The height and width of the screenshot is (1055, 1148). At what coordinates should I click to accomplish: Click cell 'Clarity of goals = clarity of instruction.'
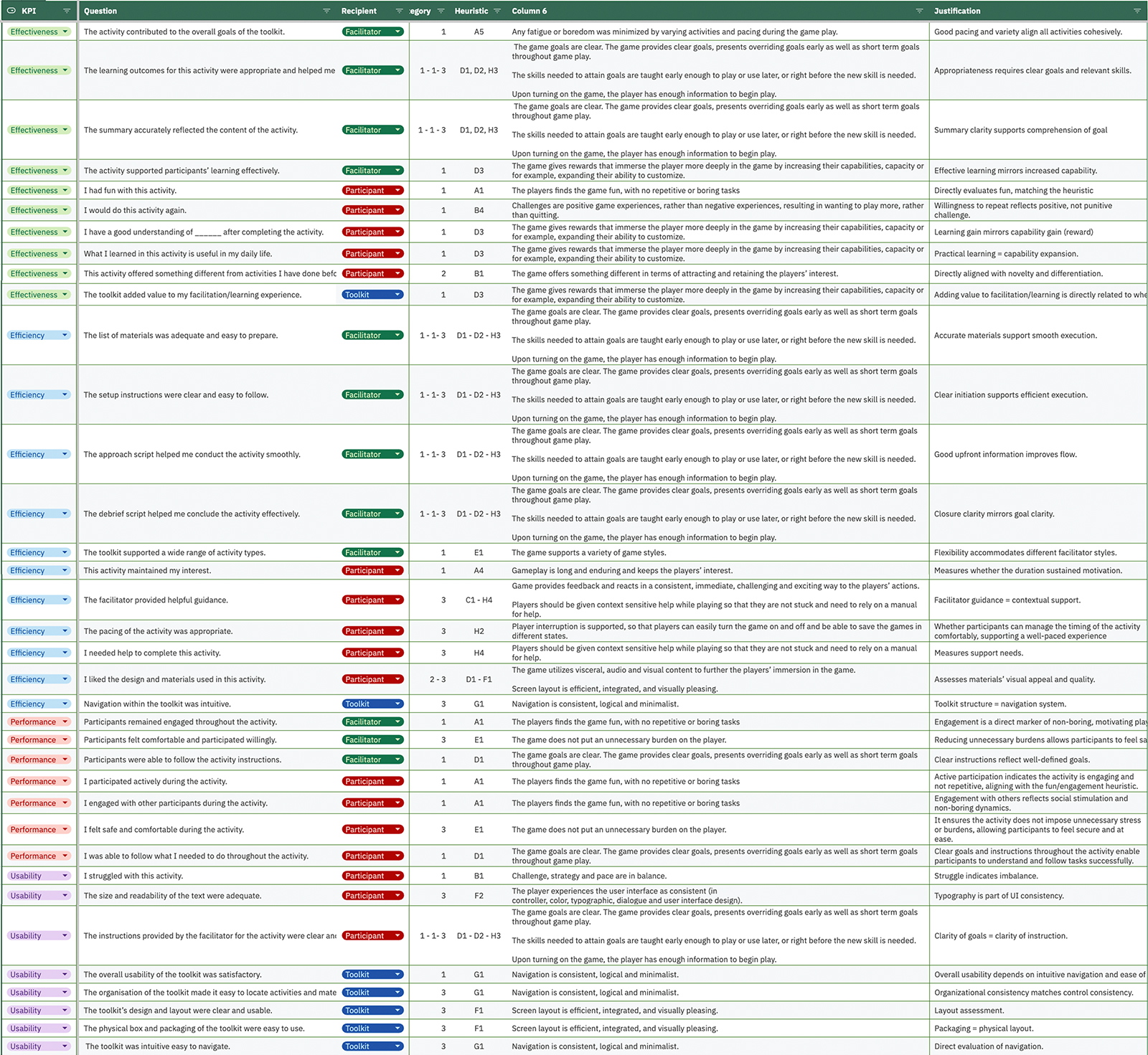pyautogui.click(x=1001, y=936)
